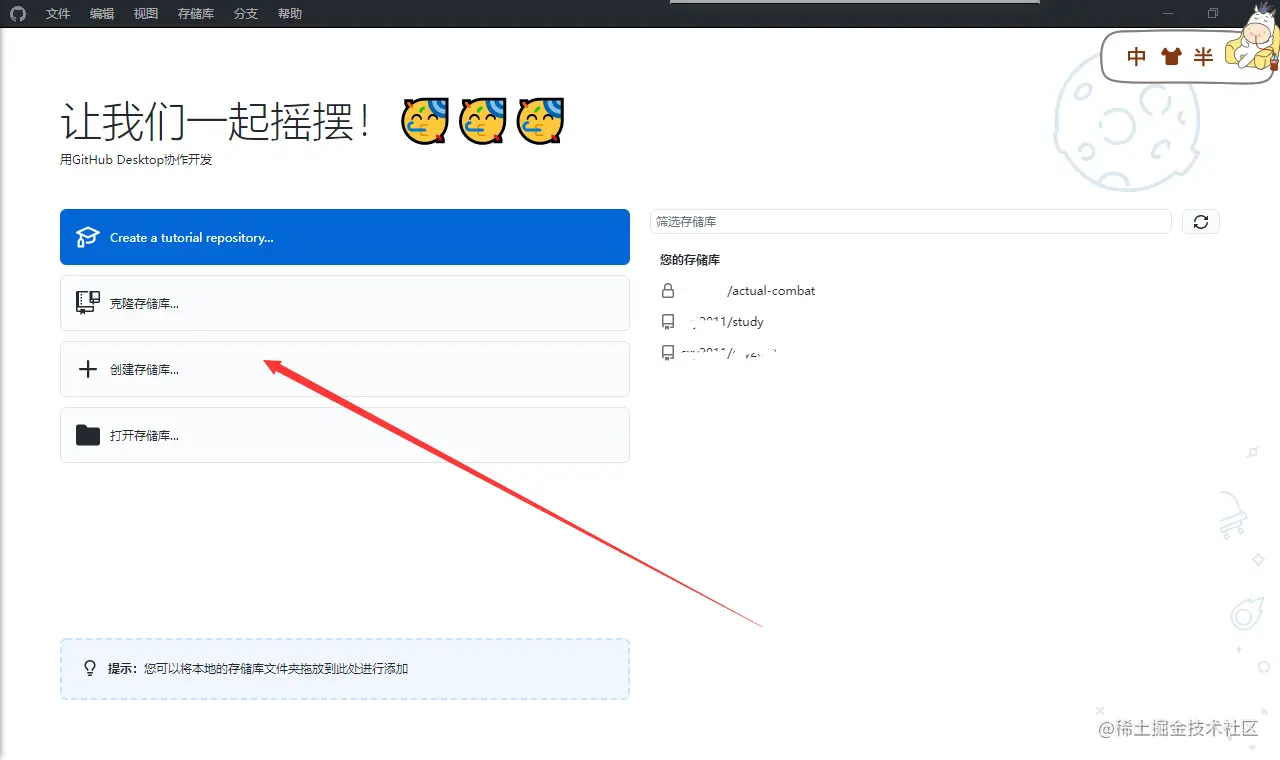Click the lock icon beside actual-combat
This screenshot has width=1280, height=760.
tap(668, 291)
